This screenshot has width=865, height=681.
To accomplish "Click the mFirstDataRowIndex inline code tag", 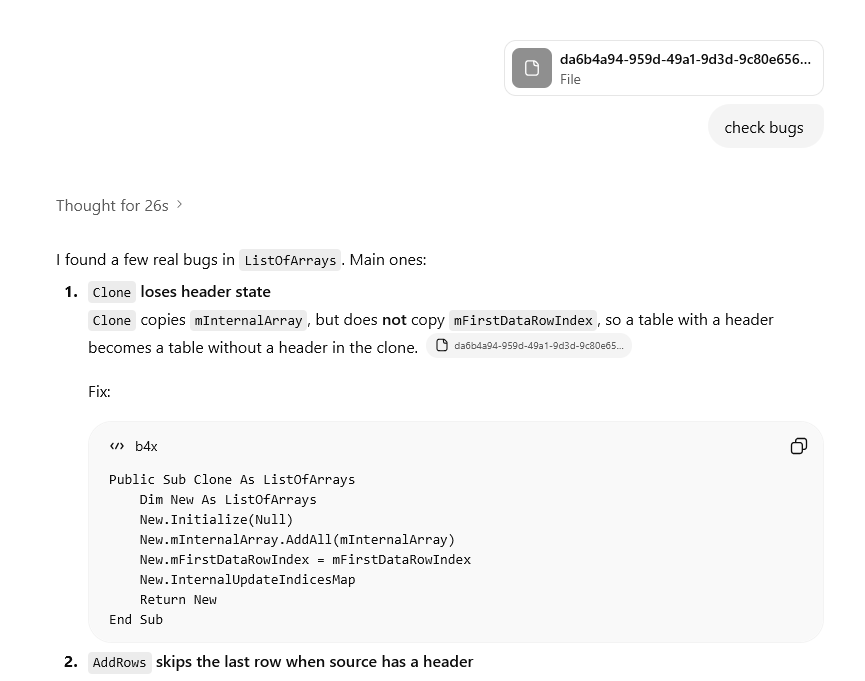I will (x=522, y=320).
